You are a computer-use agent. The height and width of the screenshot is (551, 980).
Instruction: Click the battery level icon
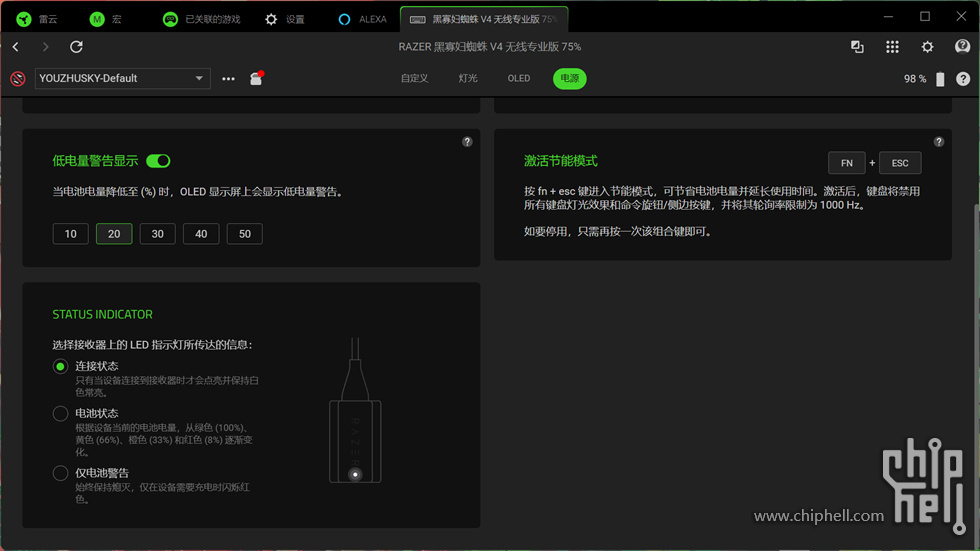(x=940, y=79)
